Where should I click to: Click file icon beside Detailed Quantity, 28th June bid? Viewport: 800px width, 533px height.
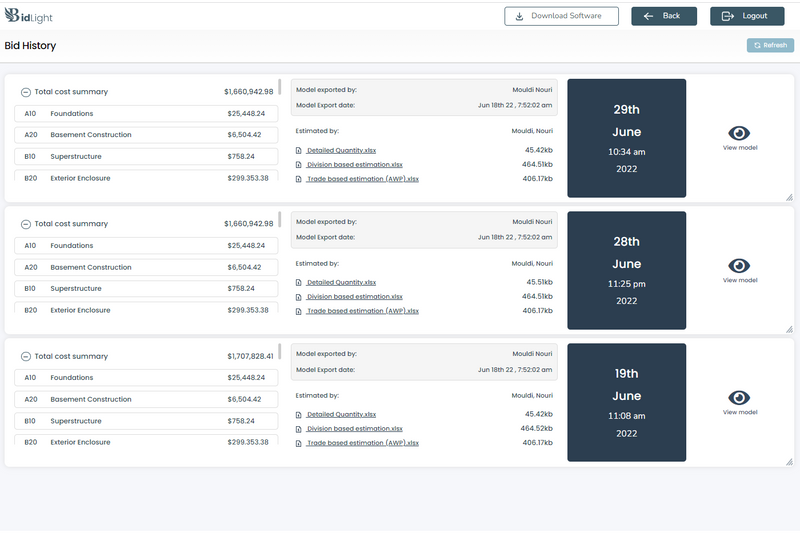click(298, 283)
